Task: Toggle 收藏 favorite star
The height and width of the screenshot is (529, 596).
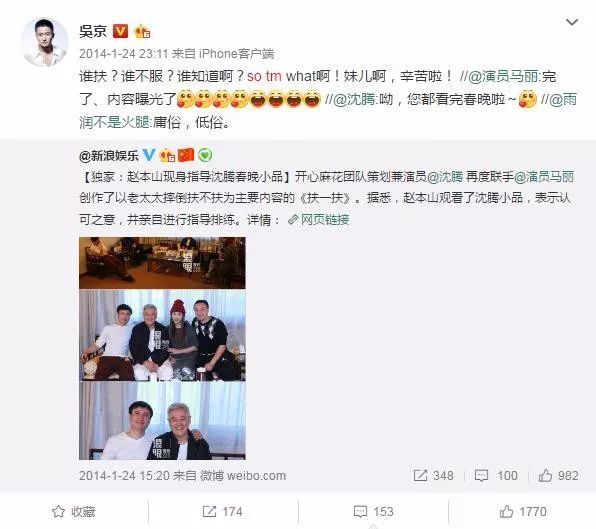Action: point(74,512)
